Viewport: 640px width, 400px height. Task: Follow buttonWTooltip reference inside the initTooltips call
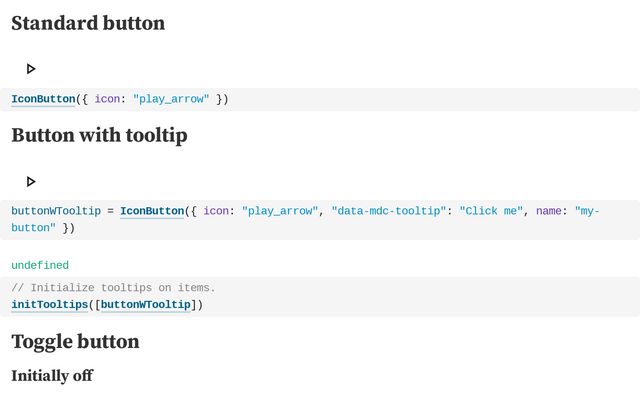pyautogui.click(x=146, y=304)
